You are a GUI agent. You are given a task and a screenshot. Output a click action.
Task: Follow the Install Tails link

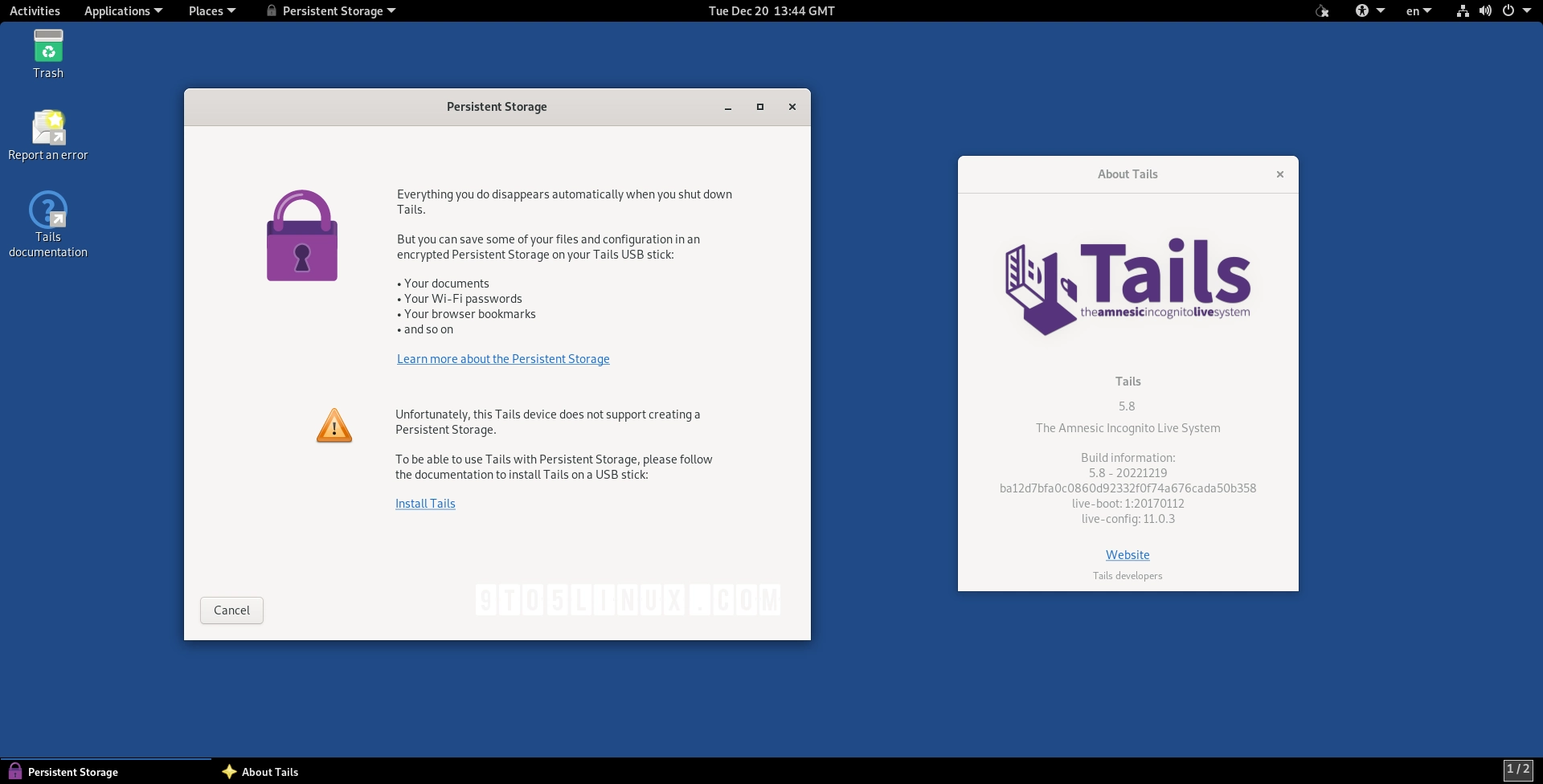[425, 504]
